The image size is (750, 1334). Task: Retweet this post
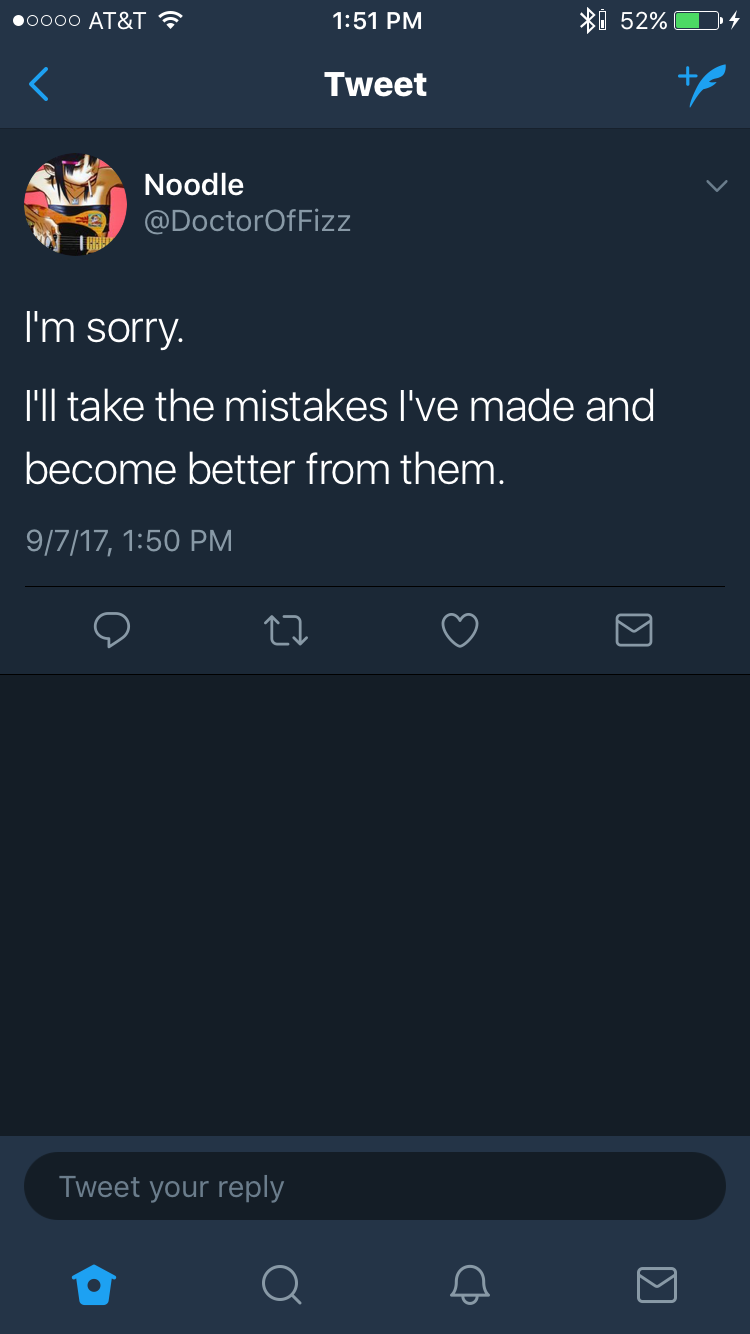coord(285,630)
